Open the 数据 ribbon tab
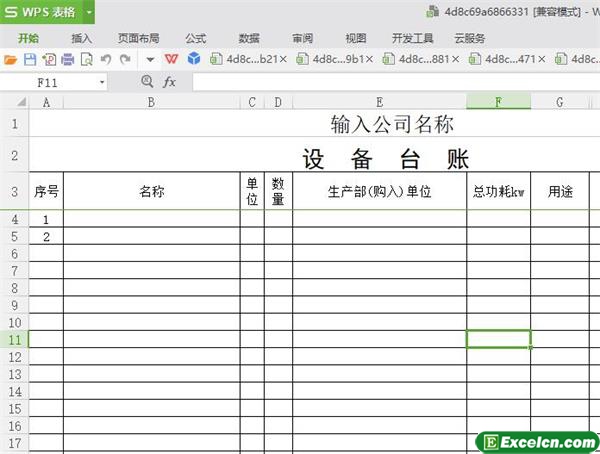The image size is (600, 454). coord(249,38)
